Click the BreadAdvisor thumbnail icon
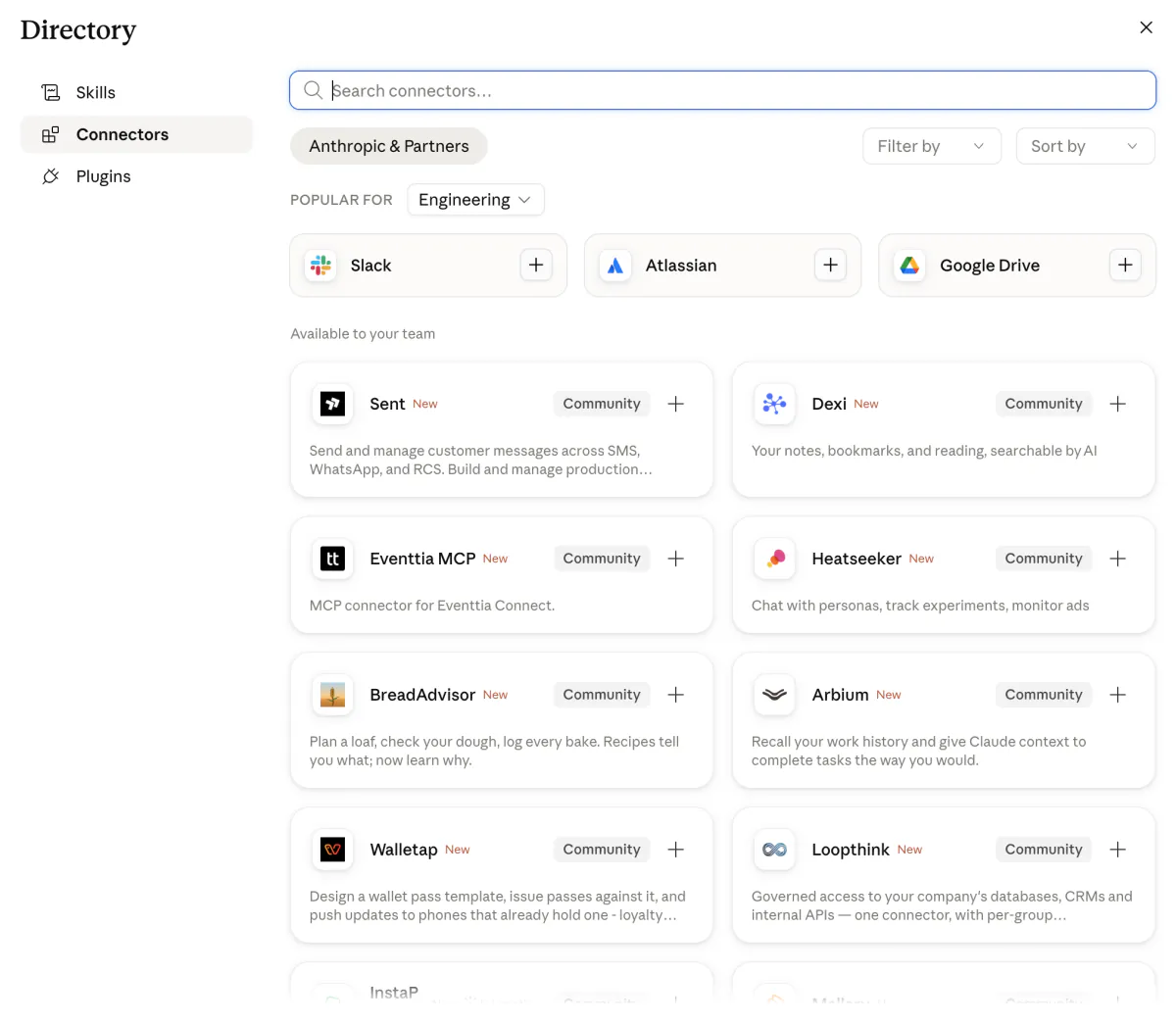The width and height of the screenshot is (1176, 1024). click(x=333, y=695)
